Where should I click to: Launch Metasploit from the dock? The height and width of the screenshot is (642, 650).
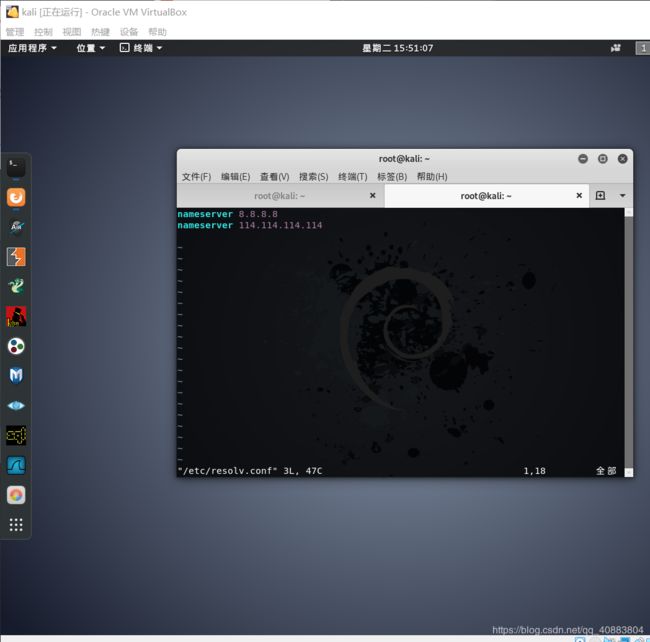coord(16,376)
